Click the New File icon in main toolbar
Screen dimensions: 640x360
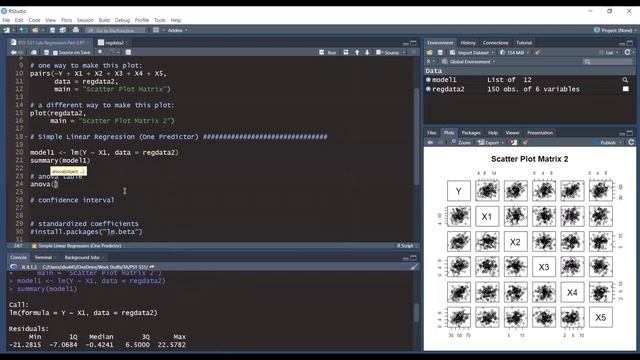click(x=7, y=30)
